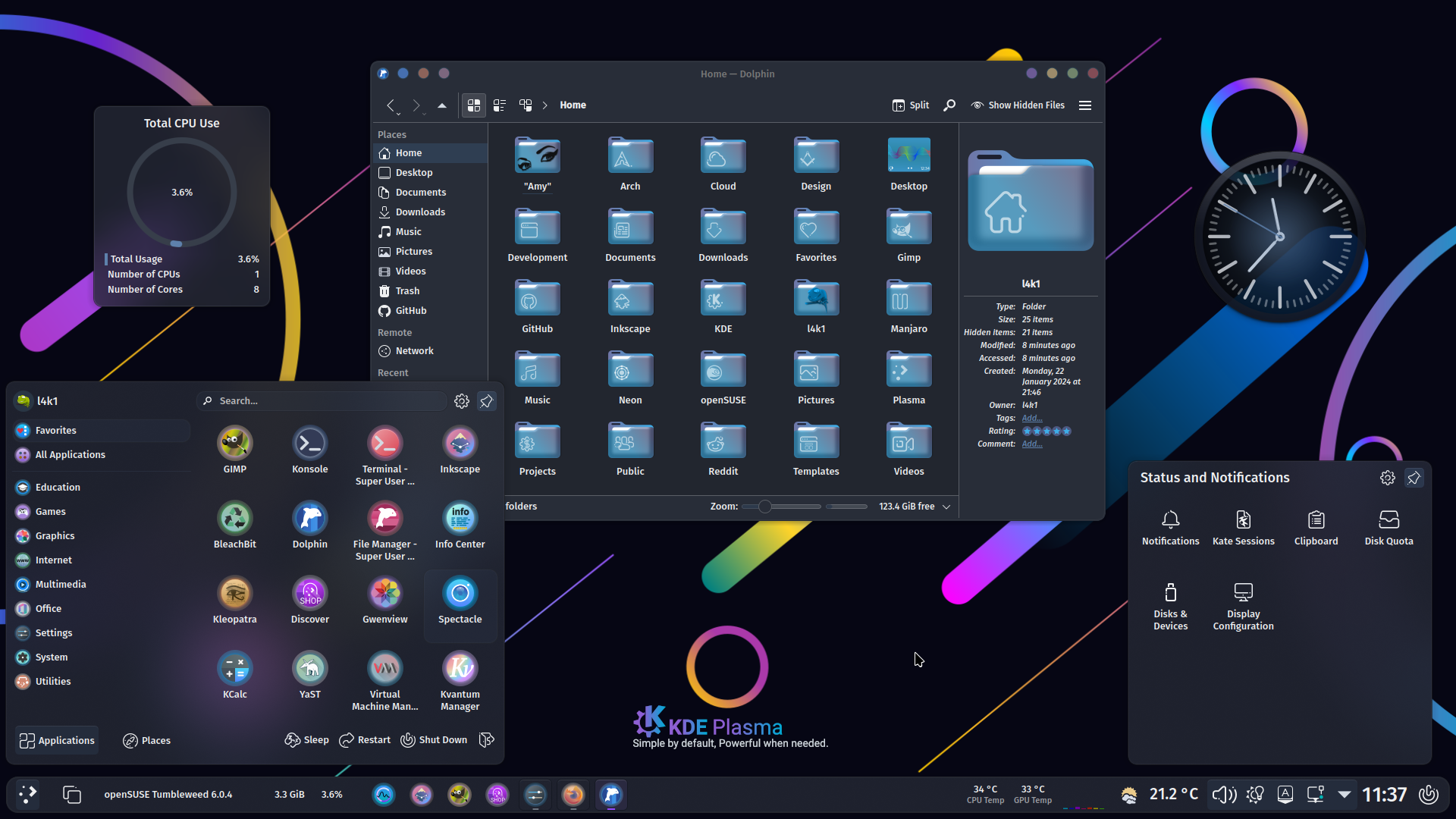The image size is (1456, 819).
Task: Pin the application launcher open
Action: (x=486, y=400)
